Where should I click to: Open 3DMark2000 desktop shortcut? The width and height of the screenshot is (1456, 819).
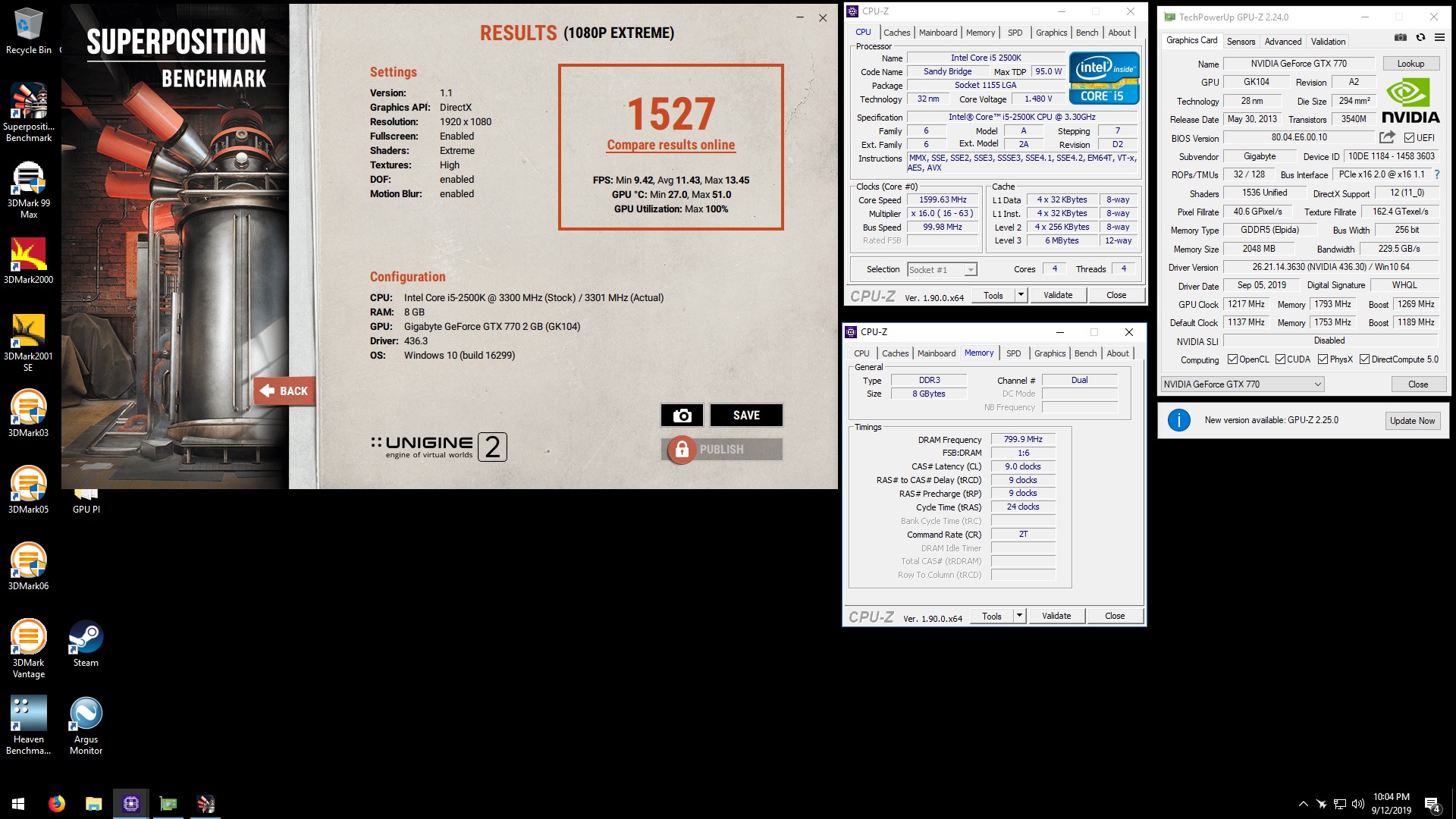[29, 261]
